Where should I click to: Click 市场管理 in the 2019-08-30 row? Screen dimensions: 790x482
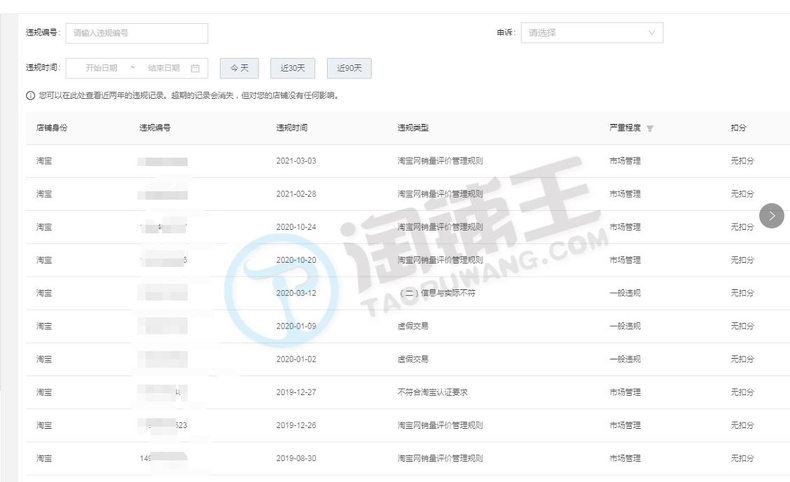(625, 458)
